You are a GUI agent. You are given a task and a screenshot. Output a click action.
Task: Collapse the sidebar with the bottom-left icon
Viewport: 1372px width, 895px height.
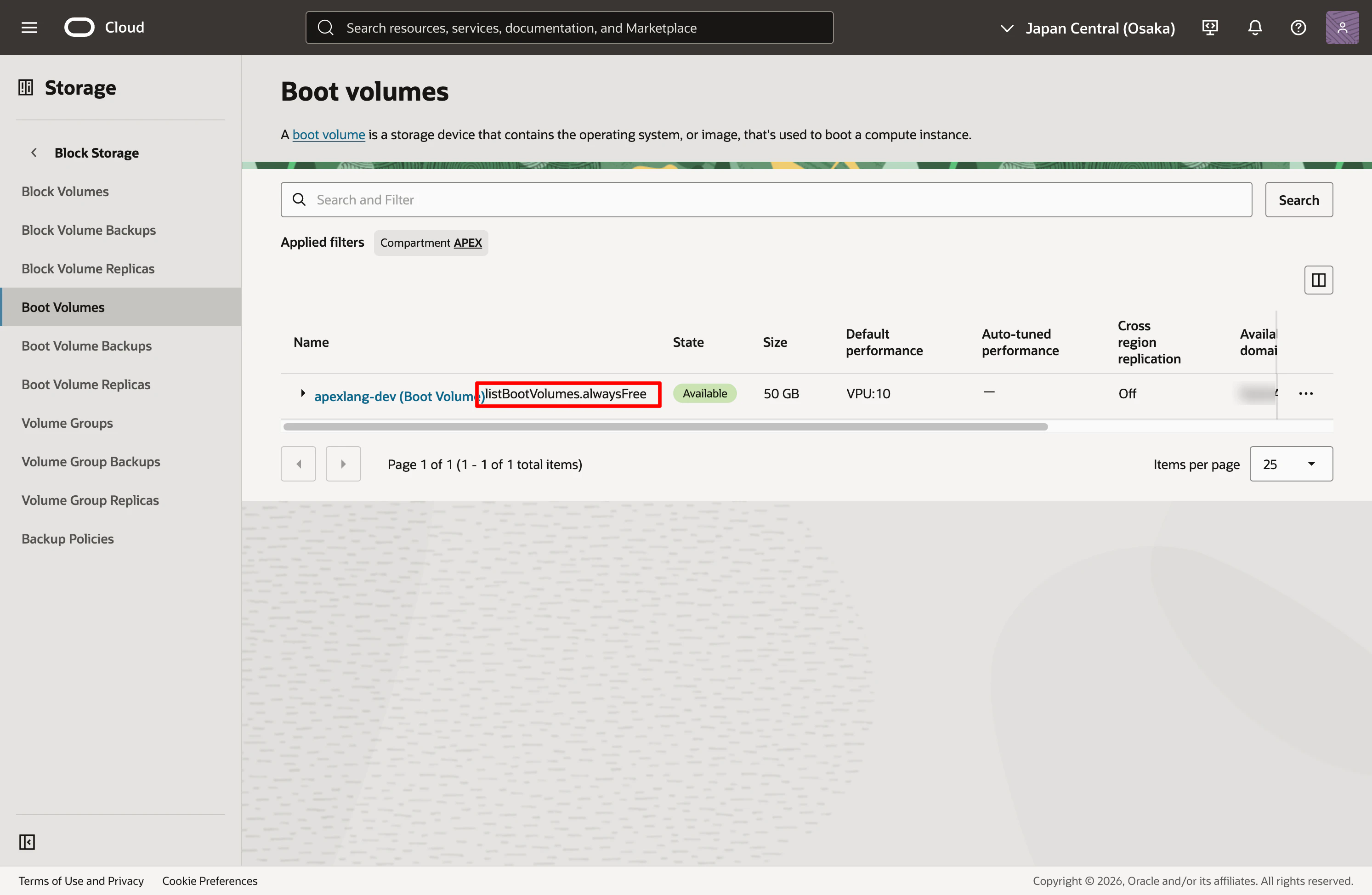tap(27, 842)
